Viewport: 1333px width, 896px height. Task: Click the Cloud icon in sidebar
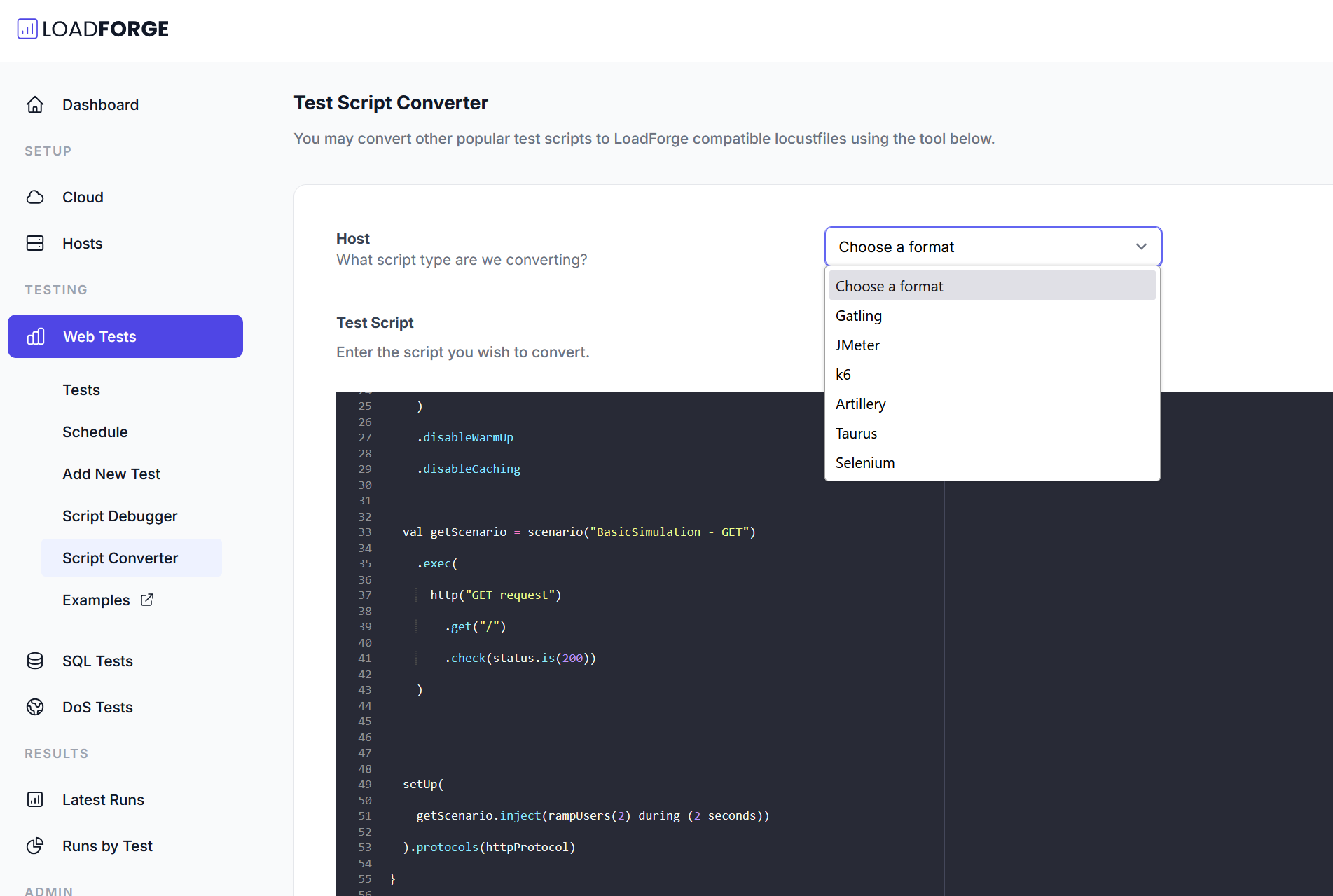coord(35,197)
